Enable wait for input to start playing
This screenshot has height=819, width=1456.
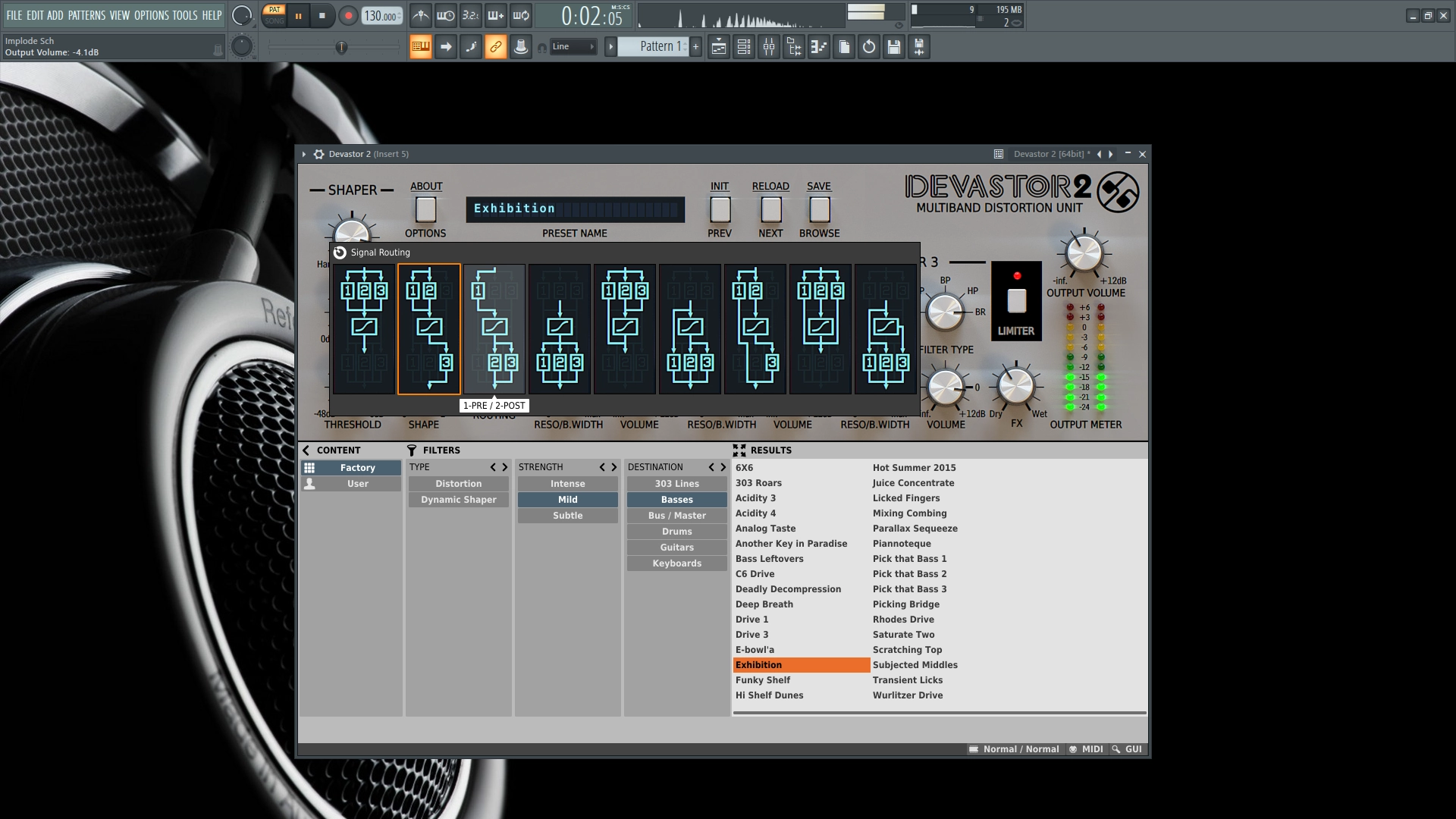pos(446,15)
